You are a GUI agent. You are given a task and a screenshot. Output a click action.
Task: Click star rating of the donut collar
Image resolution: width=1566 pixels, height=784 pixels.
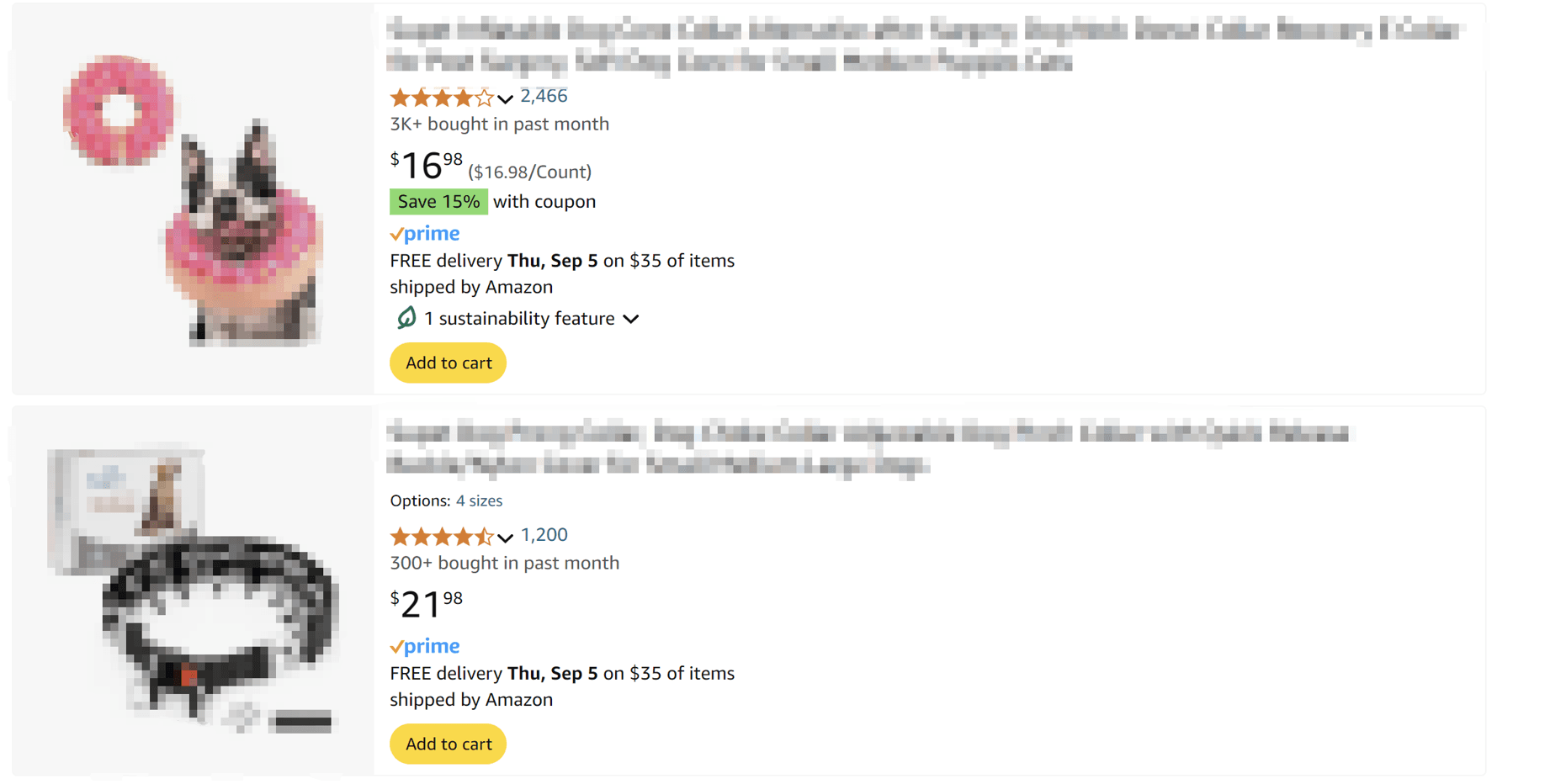coord(442,98)
